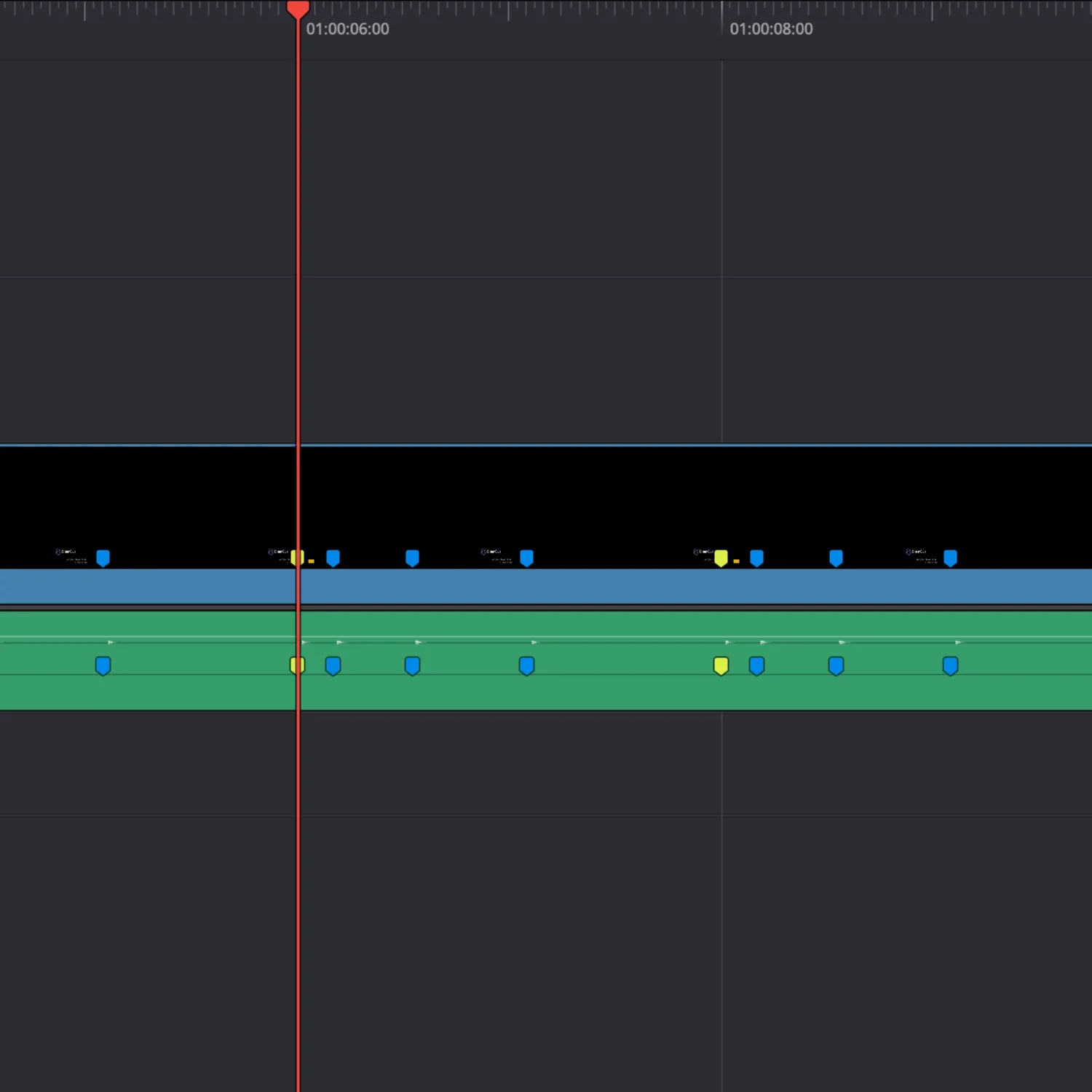This screenshot has height=1092, width=1092.
Task: Select the blue marker immediately right of the playhead
Action: tap(333, 557)
